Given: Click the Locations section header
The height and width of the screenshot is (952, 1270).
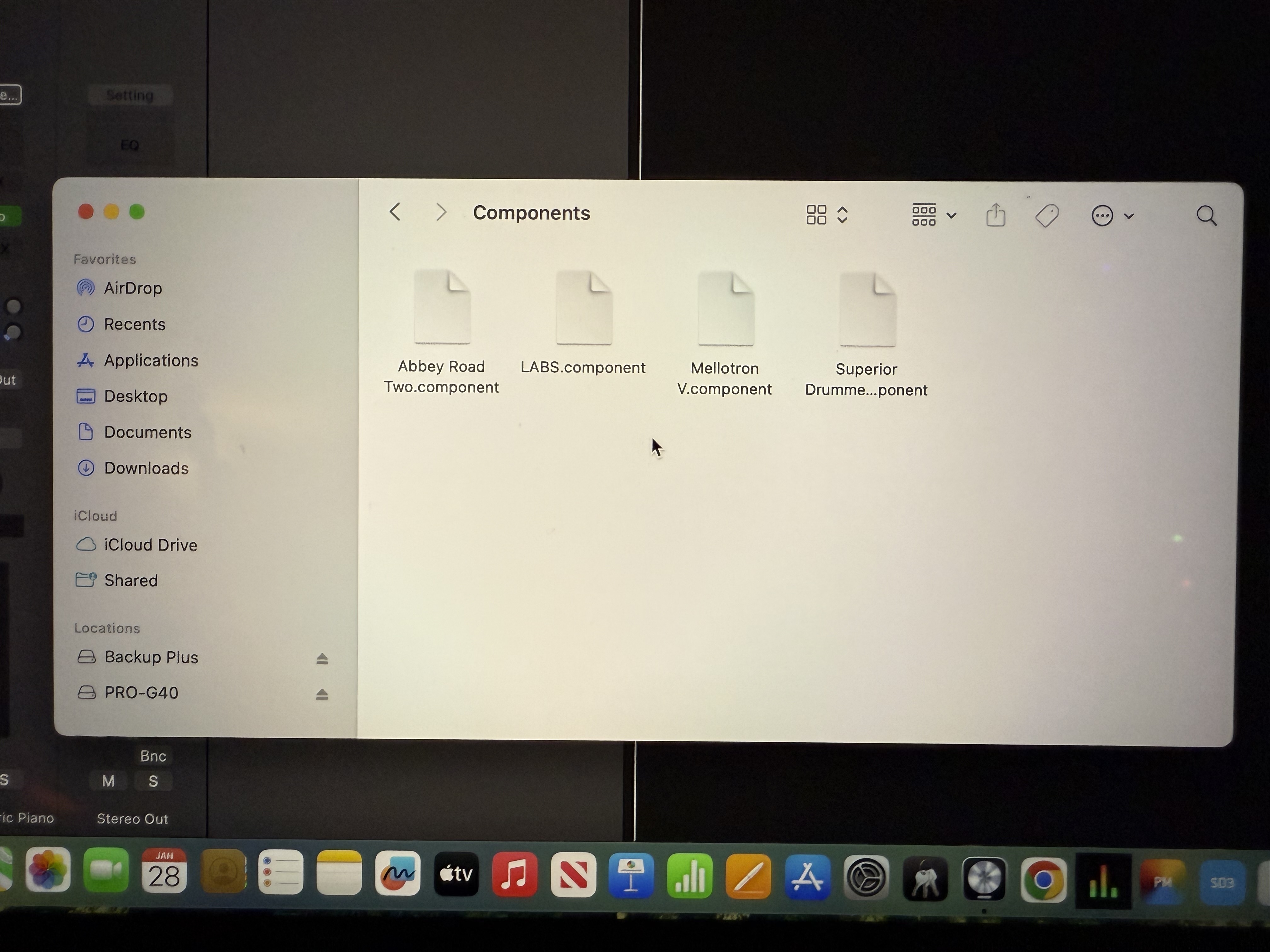Looking at the screenshot, I should pyautogui.click(x=107, y=628).
